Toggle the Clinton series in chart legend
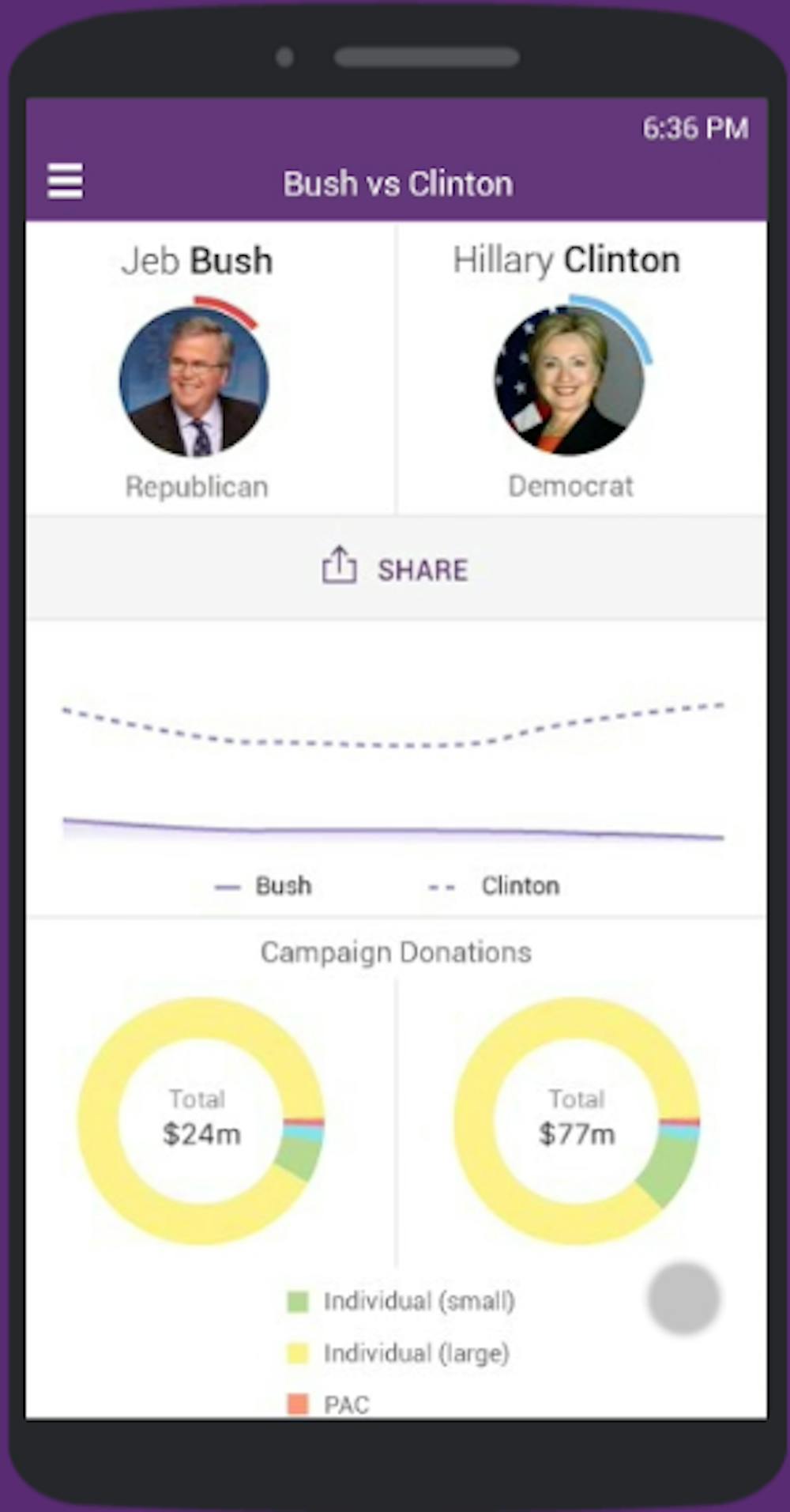This screenshot has height=1512, width=790. pyautogui.click(x=496, y=886)
